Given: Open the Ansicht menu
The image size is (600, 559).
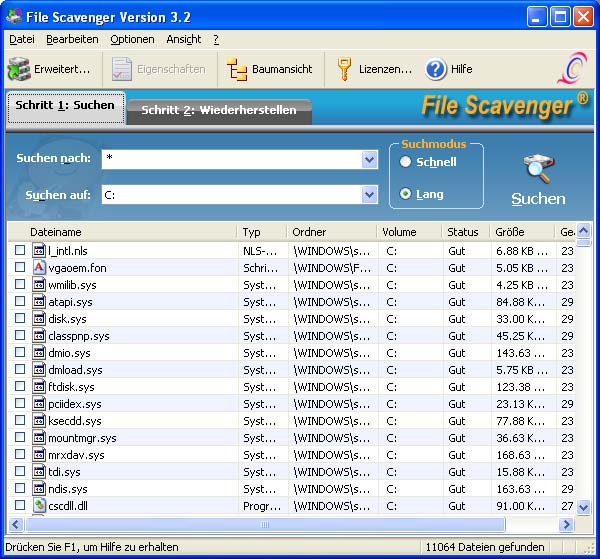Looking at the screenshot, I should pos(184,39).
